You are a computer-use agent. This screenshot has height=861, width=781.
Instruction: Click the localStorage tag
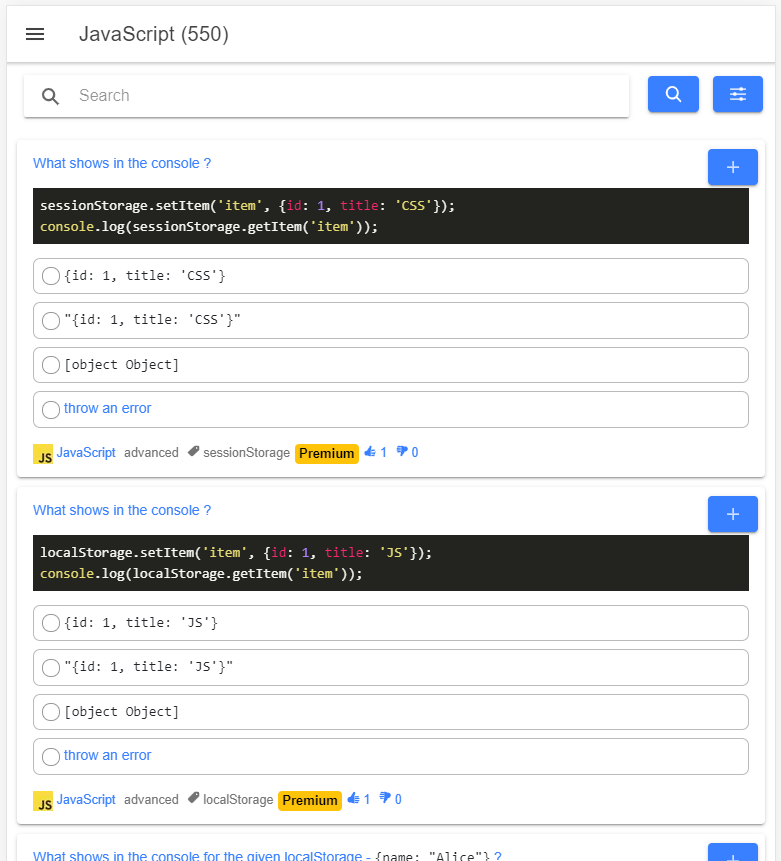click(x=230, y=800)
